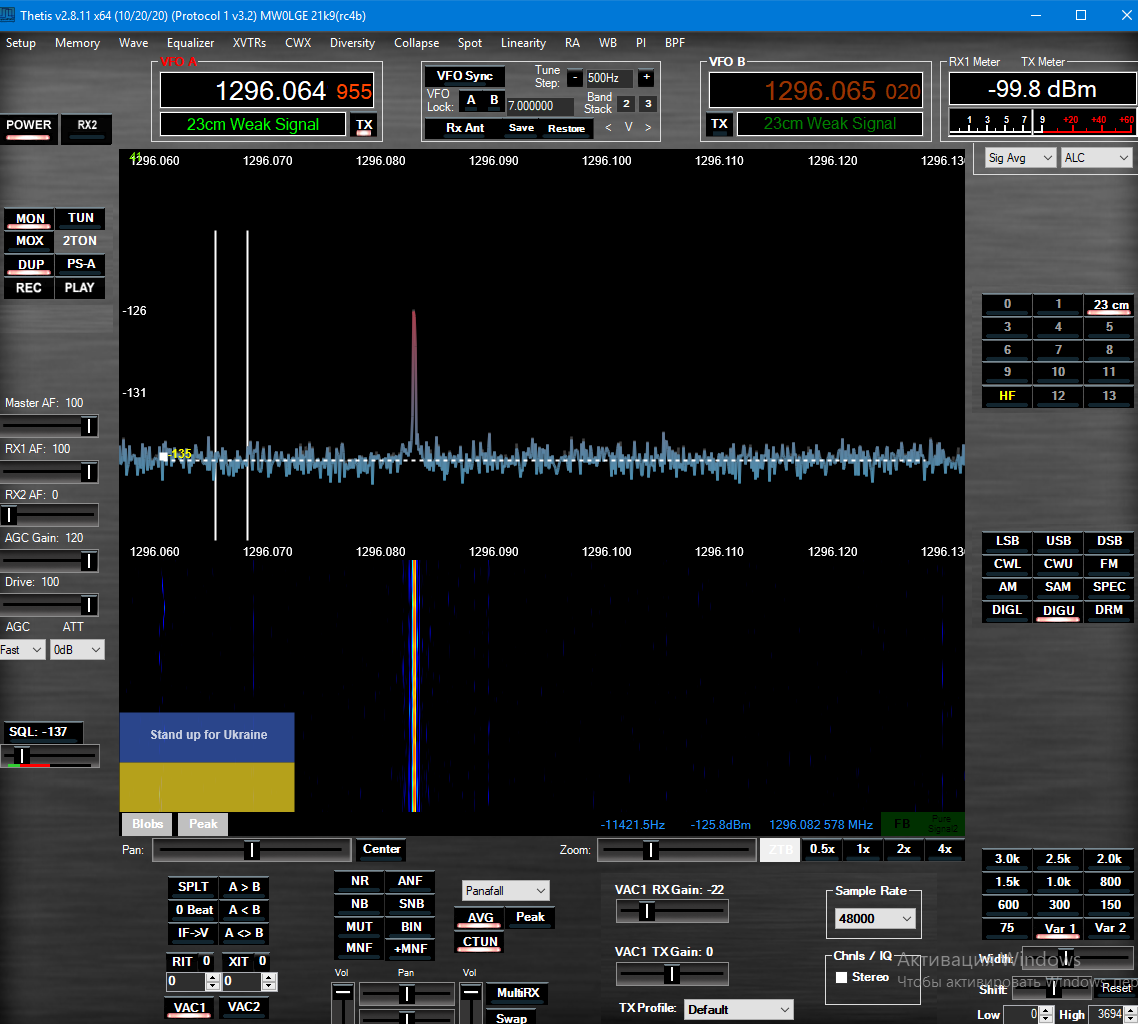This screenshot has width=1138, height=1024.
Task: Open the Setup menu
Action: (x=20, y=43)
